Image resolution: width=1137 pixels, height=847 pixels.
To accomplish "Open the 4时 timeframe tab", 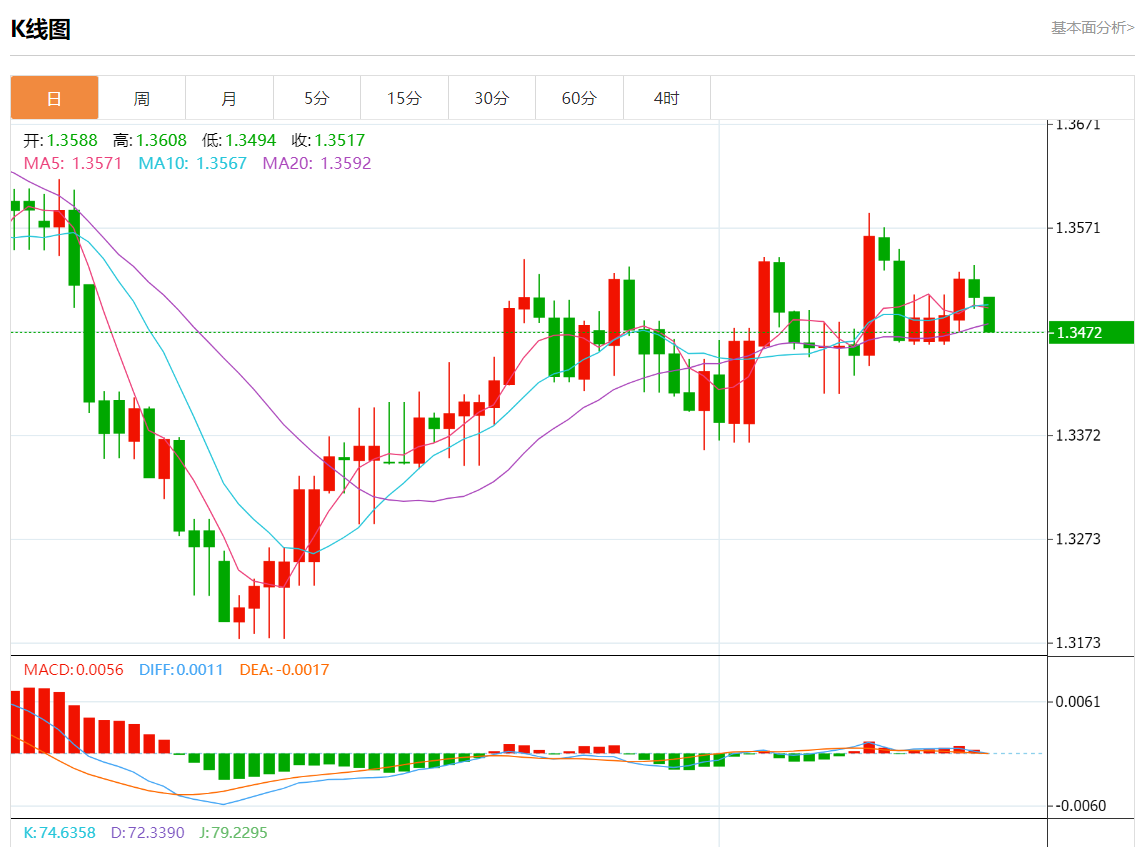I will click(x=667, y=98).
